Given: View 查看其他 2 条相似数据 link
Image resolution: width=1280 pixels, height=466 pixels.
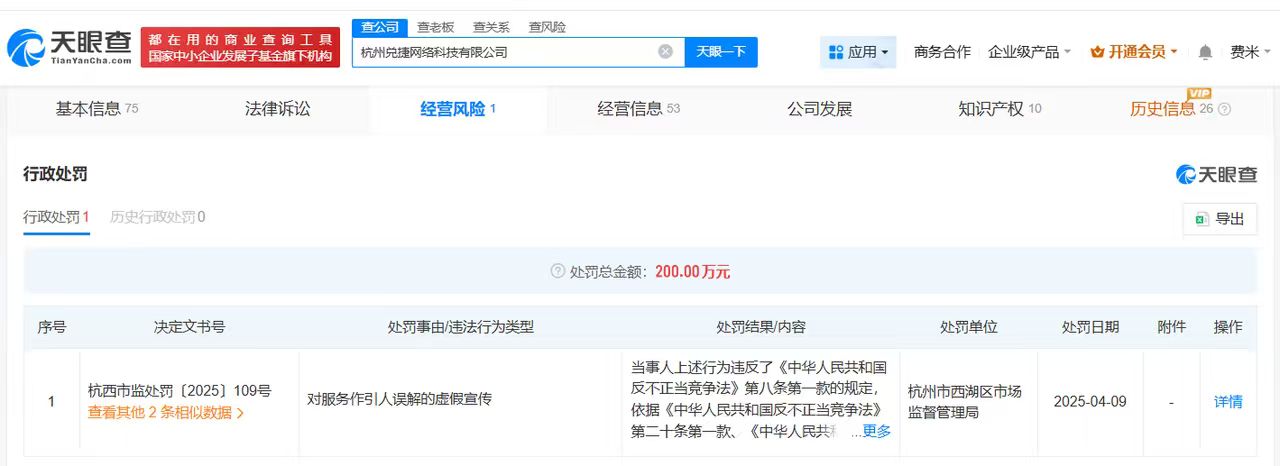Looking at the screenshot, I should [165, 412].
